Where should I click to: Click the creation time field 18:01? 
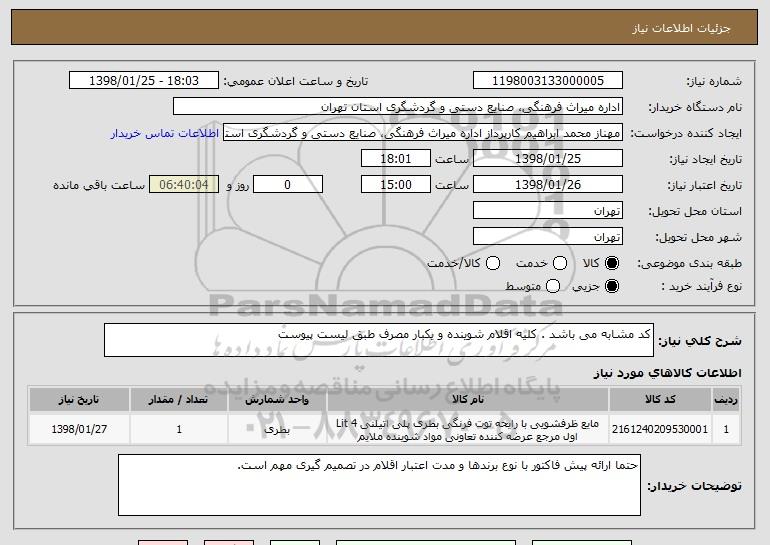396,159
